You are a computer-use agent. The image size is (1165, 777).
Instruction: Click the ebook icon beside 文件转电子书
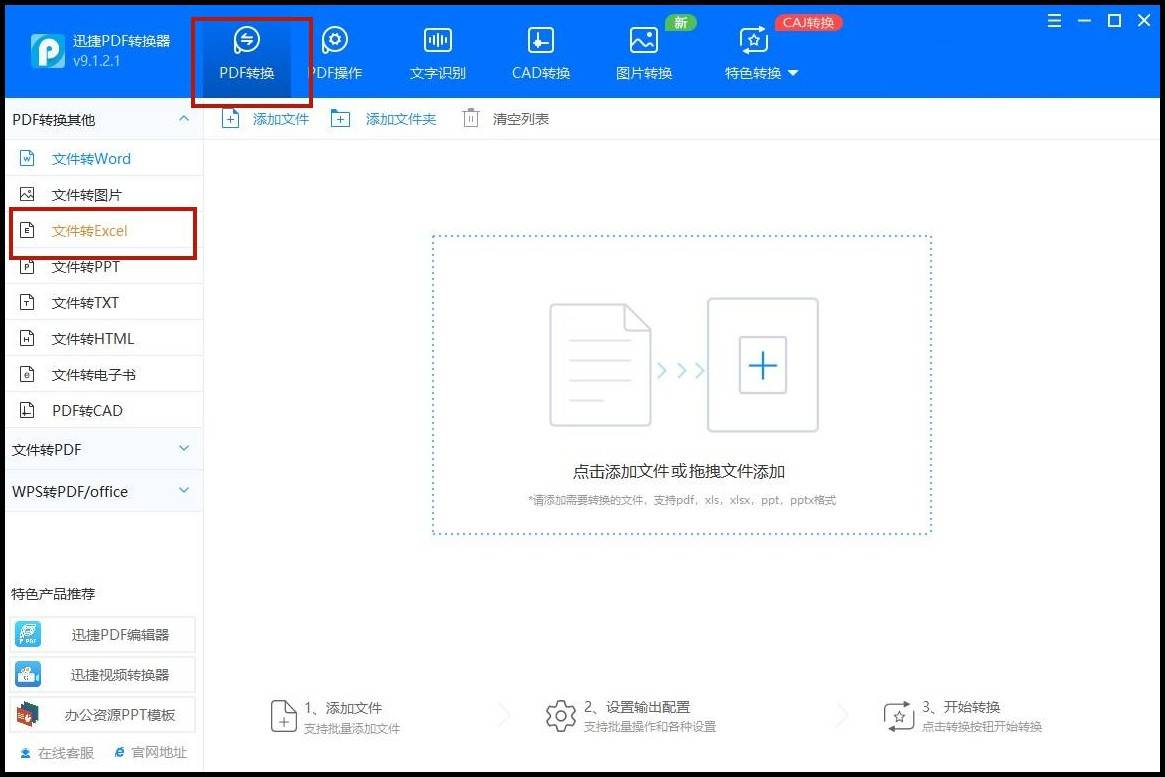coord(27,374)
